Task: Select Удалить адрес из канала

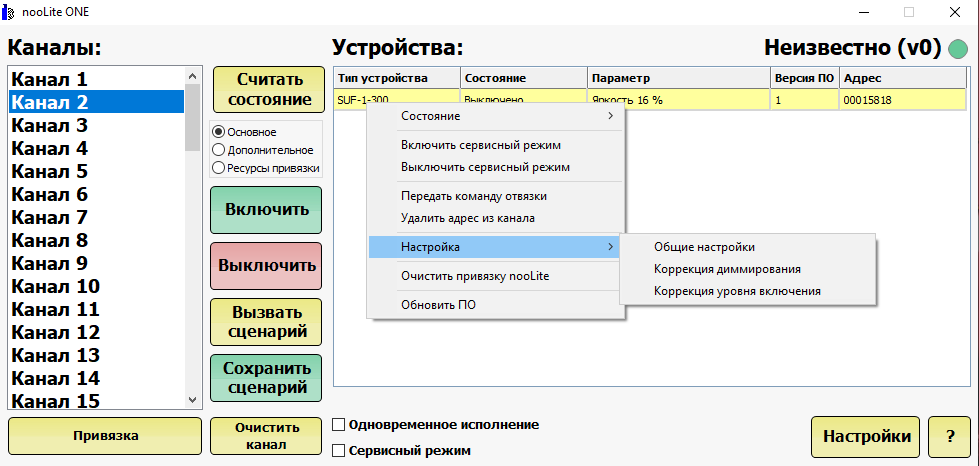Action: pos(496,219)
